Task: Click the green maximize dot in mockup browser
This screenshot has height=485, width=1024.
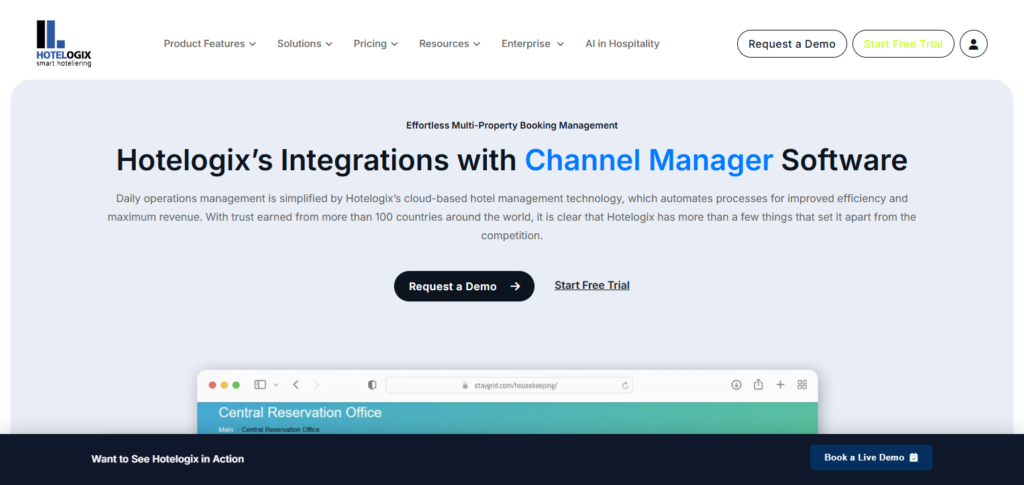Action: [236, 385]
